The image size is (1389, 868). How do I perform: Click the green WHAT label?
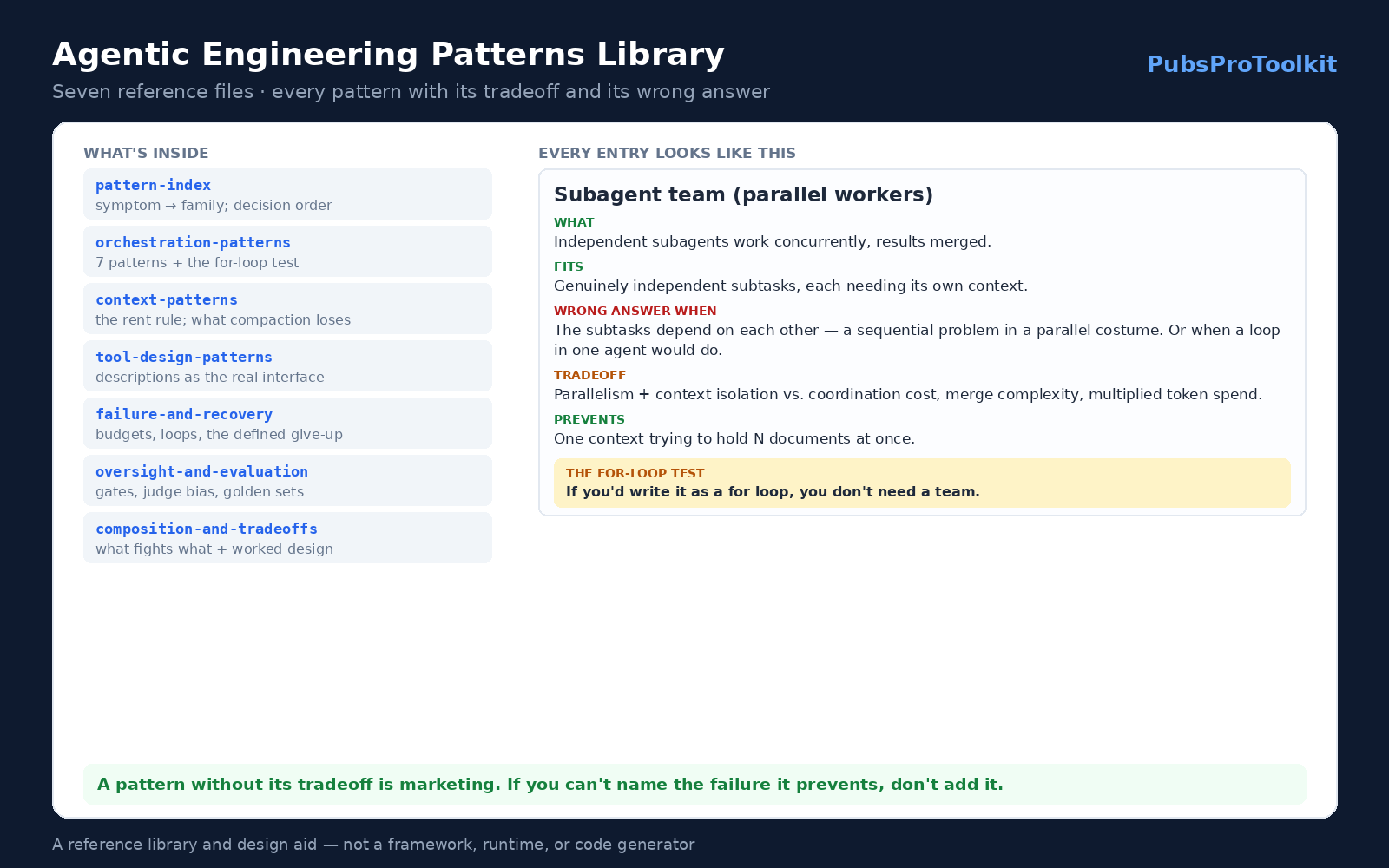pyautogui.click(x=574, y=222)
